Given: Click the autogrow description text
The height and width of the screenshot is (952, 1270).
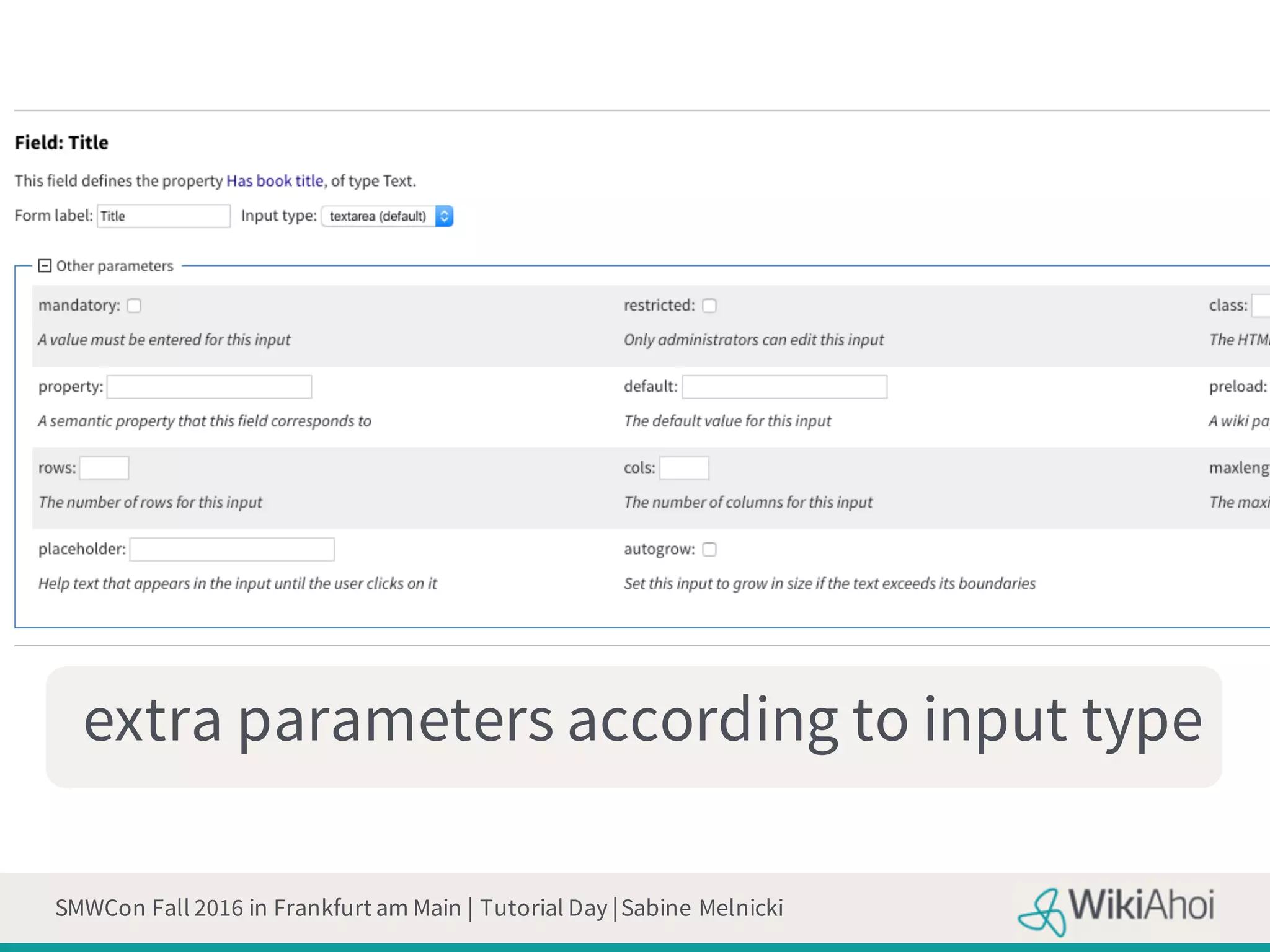Looking at the screenshot, I should point(830,583).
